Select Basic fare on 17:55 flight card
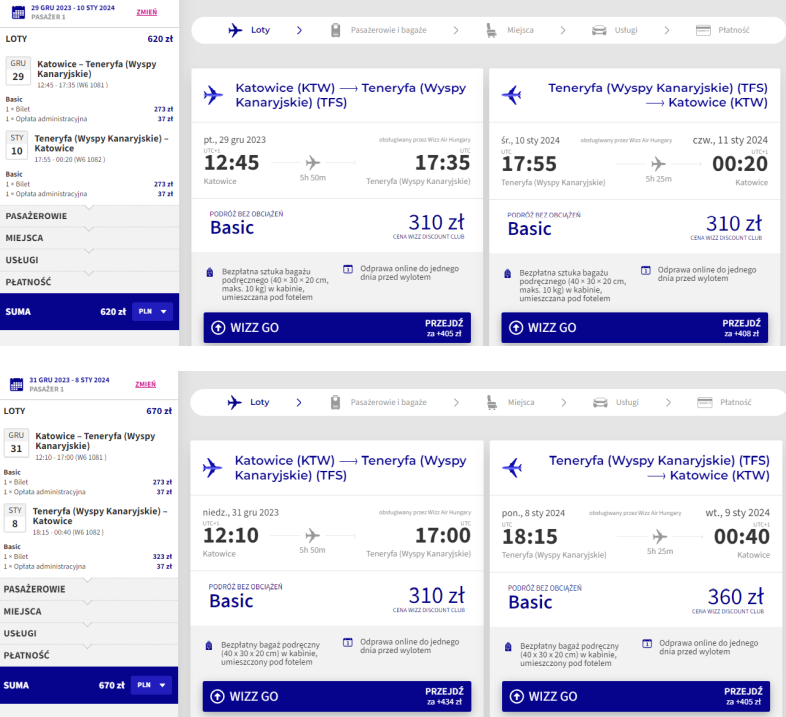The width and height of the screenshot is (786, 717). (x=635, y=227)
